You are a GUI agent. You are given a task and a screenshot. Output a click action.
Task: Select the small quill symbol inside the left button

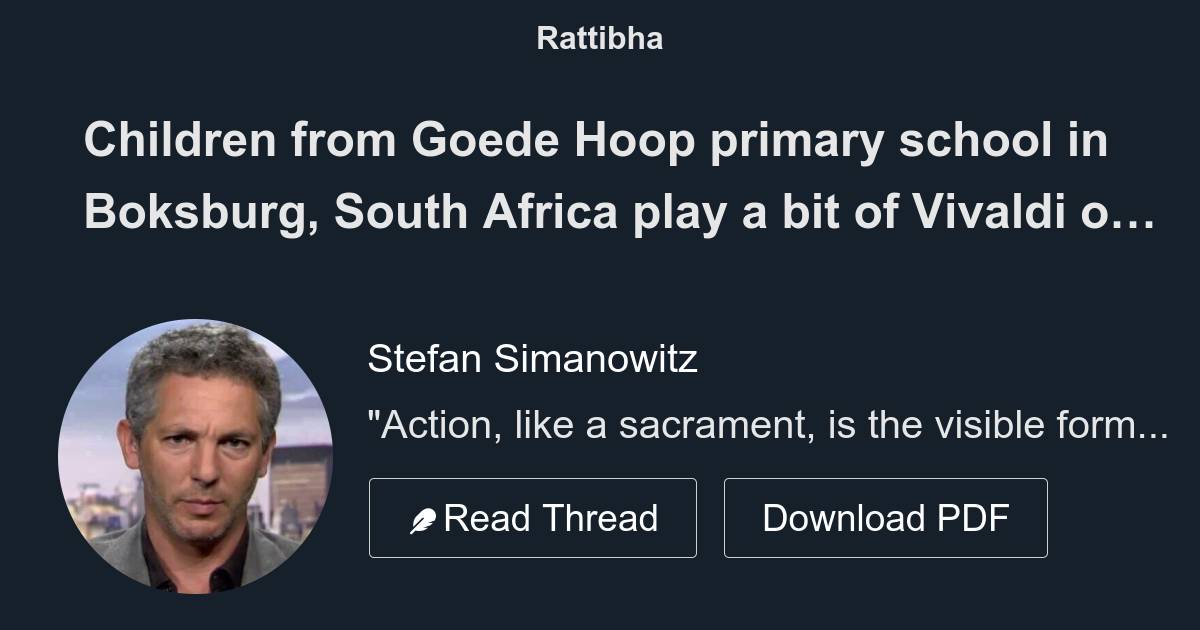coord(424,516)
